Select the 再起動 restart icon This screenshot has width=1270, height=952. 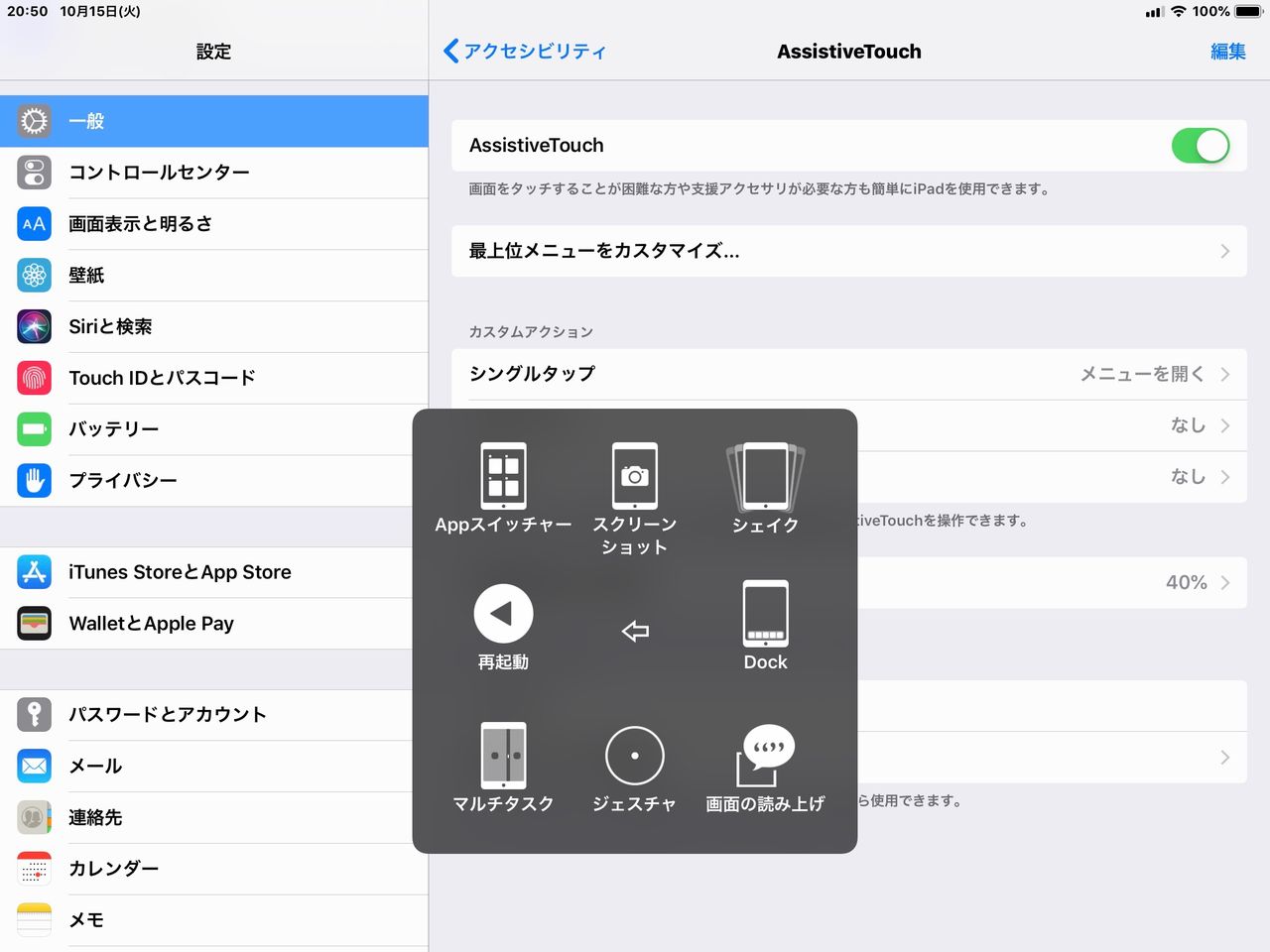click(503, 614)
